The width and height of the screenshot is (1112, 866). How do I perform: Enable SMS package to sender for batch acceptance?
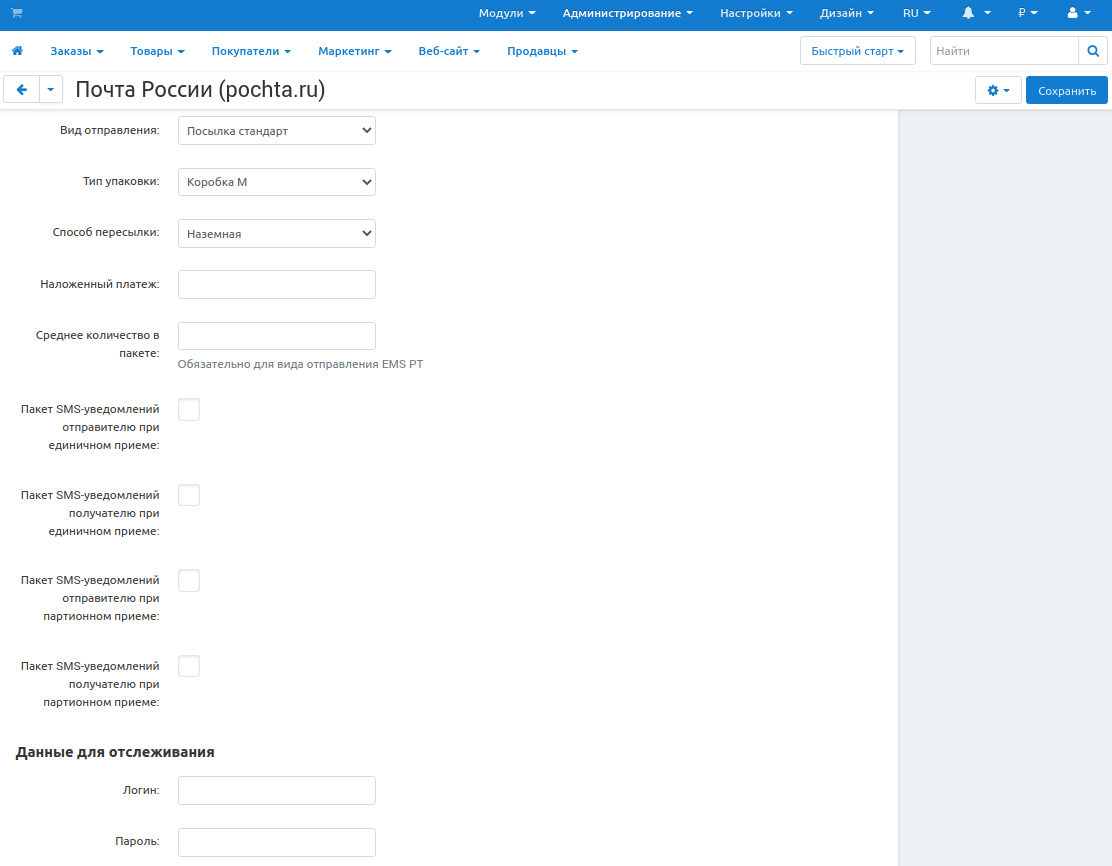click(x=189, y=580)
